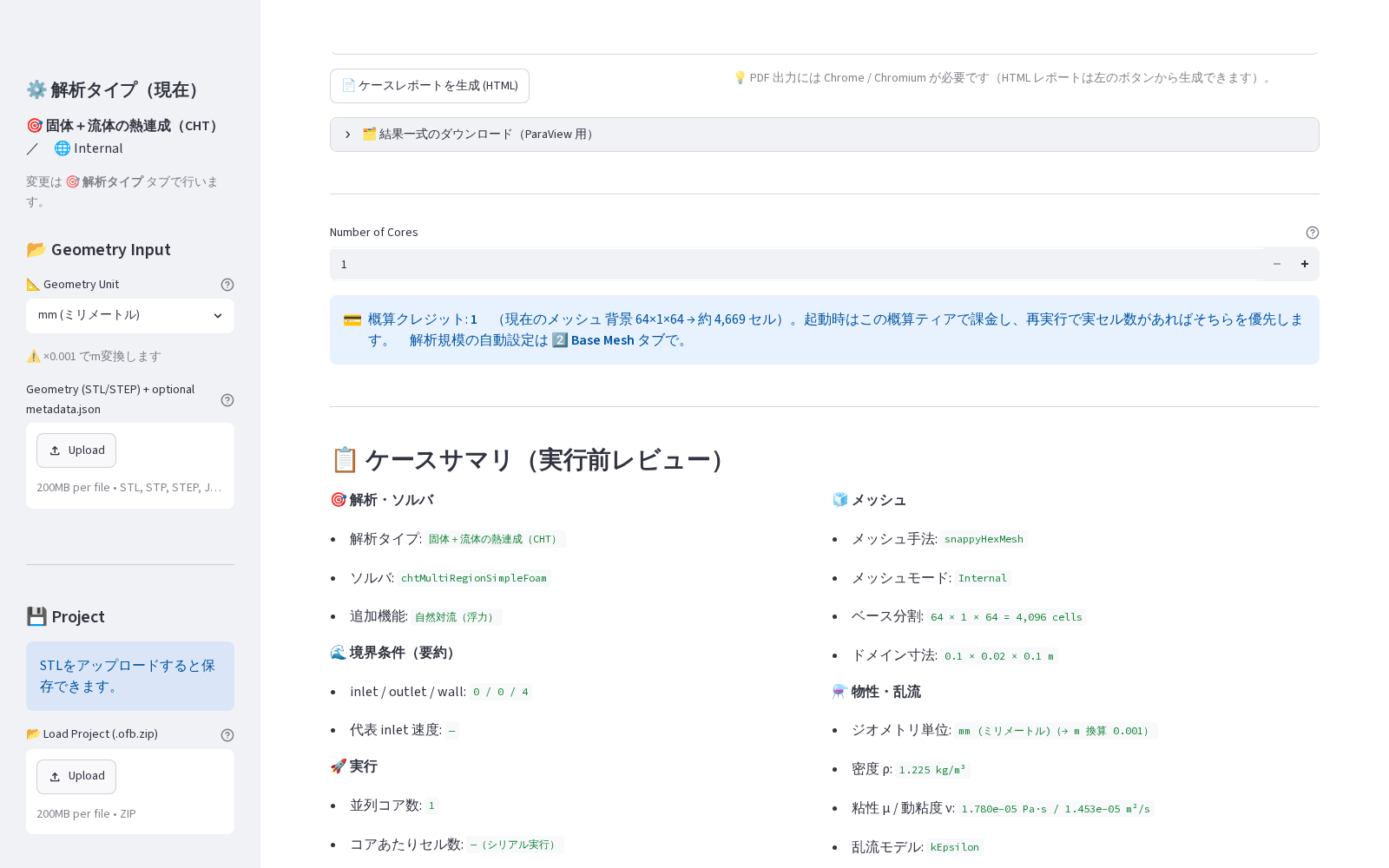Image resolution: width=1389 pixels, height=868 pixels.
Task: Click the 64 × 1 × 64 = 4,096 cells value
Action: (1007, 617)
